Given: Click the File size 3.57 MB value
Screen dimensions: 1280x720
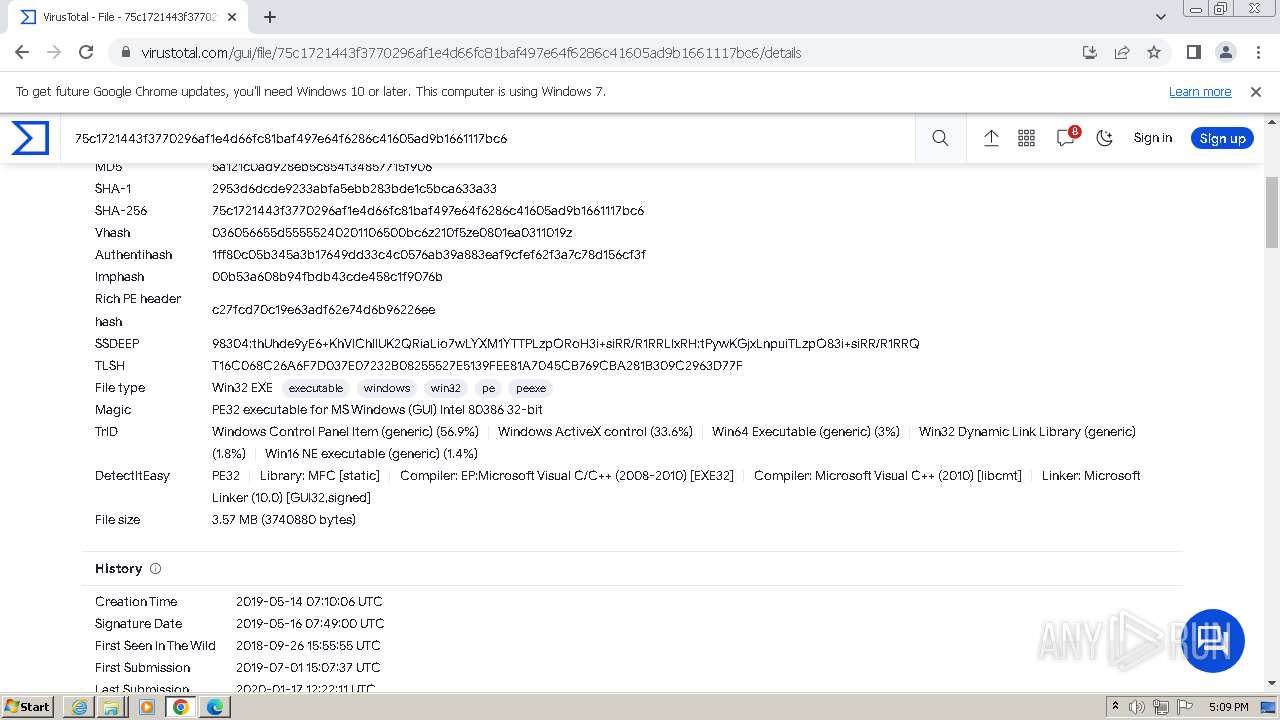Looking at the screenshot, I should point(284,520).
